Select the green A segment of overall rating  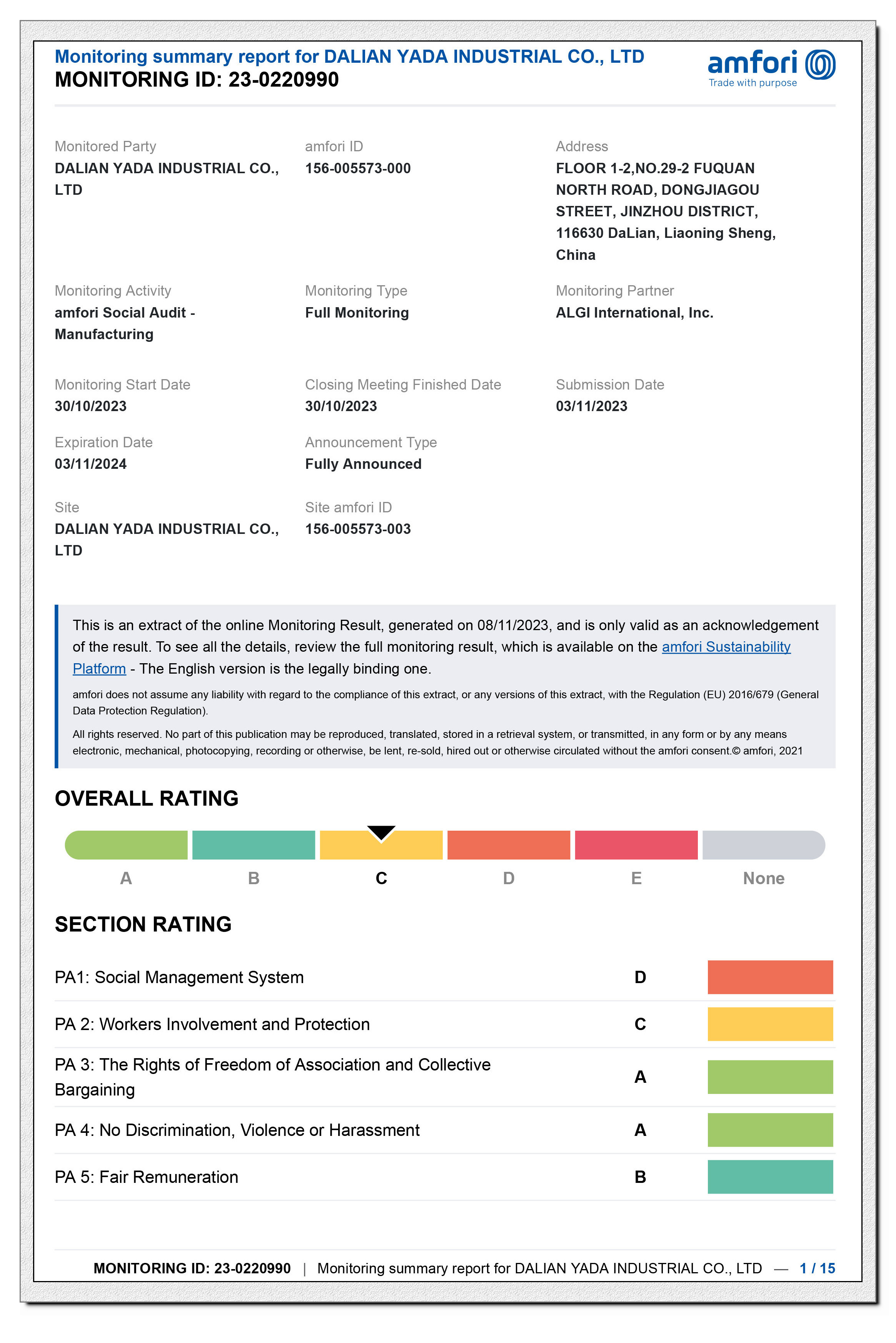pyautogui.click(x=126, y=845)
